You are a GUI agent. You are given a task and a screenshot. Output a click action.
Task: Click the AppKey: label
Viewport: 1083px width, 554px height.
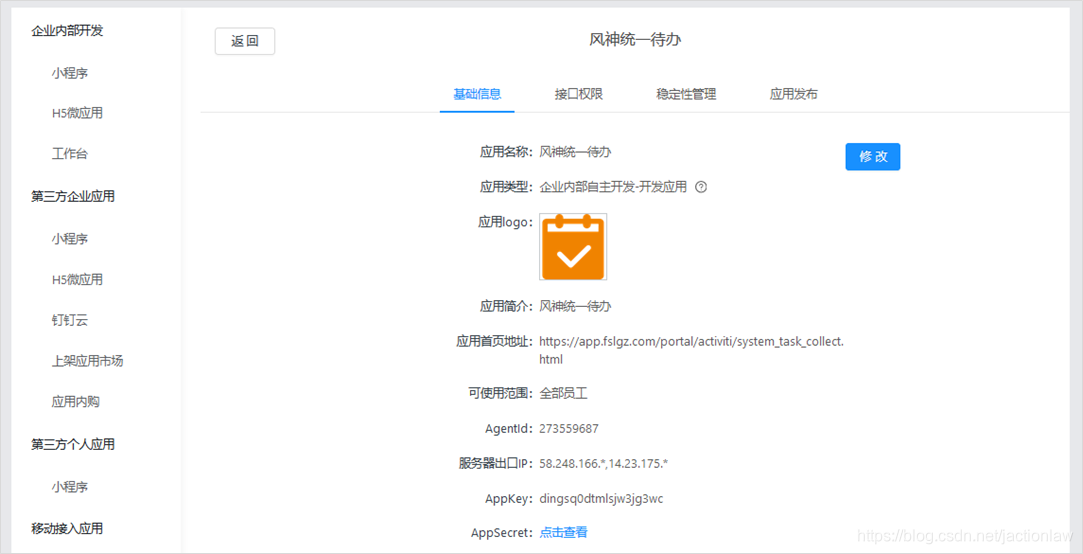tap(510, 498)
